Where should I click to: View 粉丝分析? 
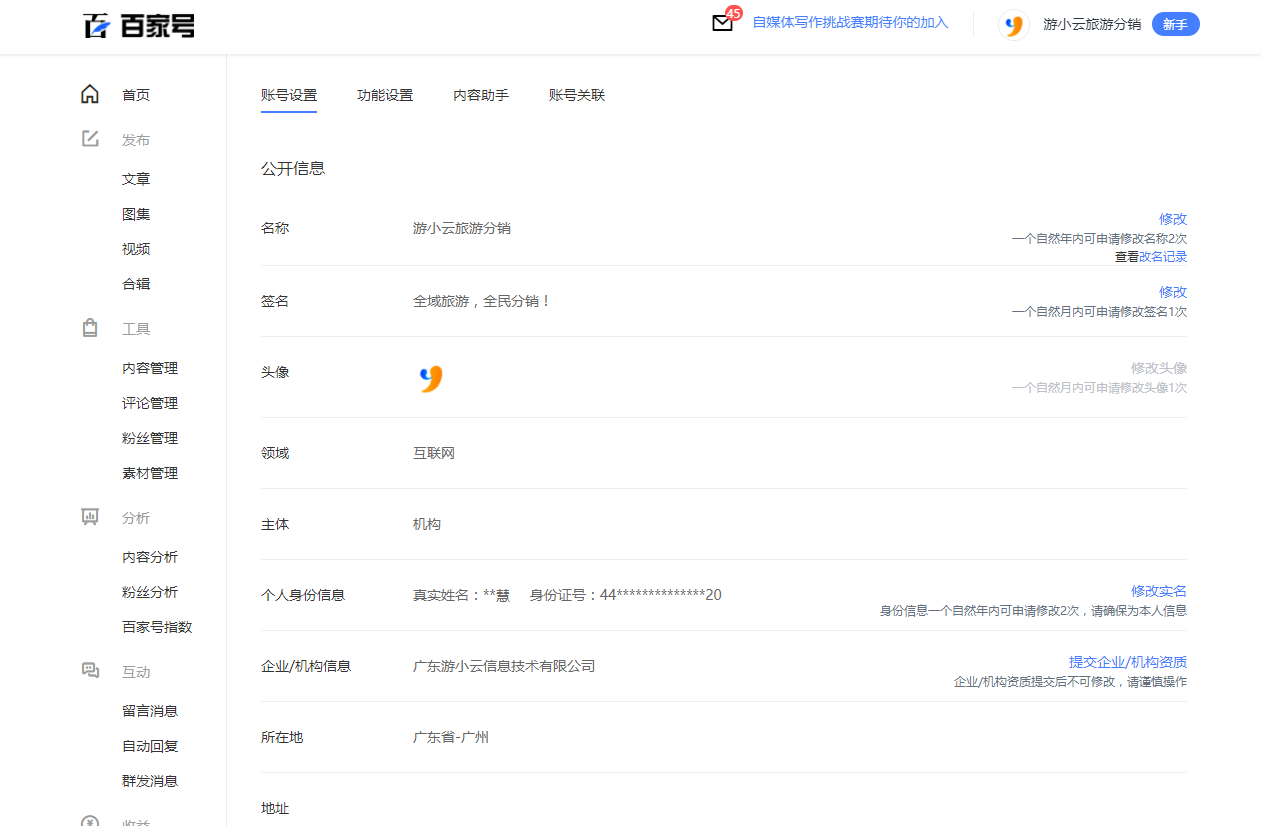click(x=150, y=592)
